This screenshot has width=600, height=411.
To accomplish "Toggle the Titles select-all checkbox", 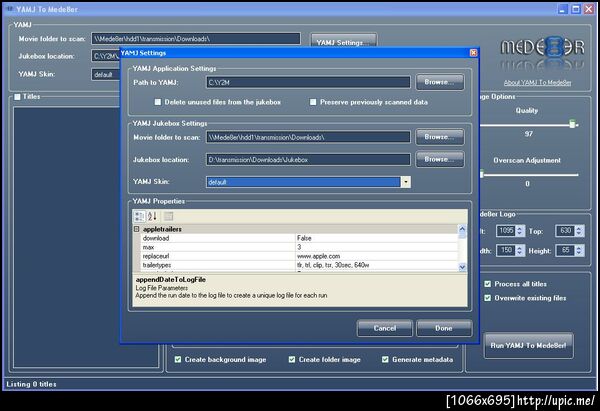I will [x=17, y=97].
